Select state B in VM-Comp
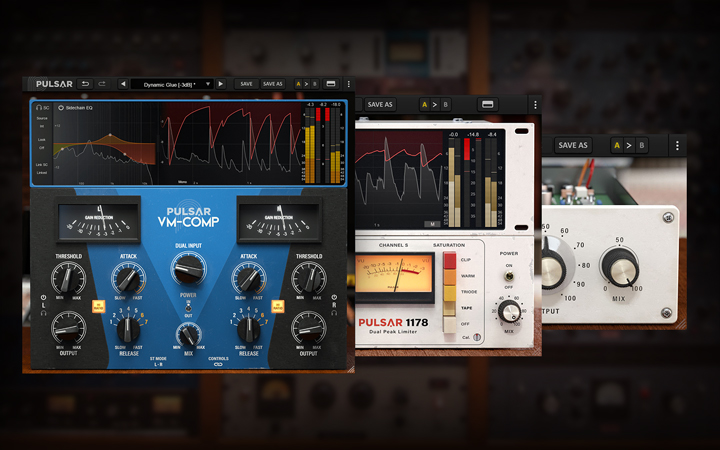This screenshot has width=720, height=450. 315,84
